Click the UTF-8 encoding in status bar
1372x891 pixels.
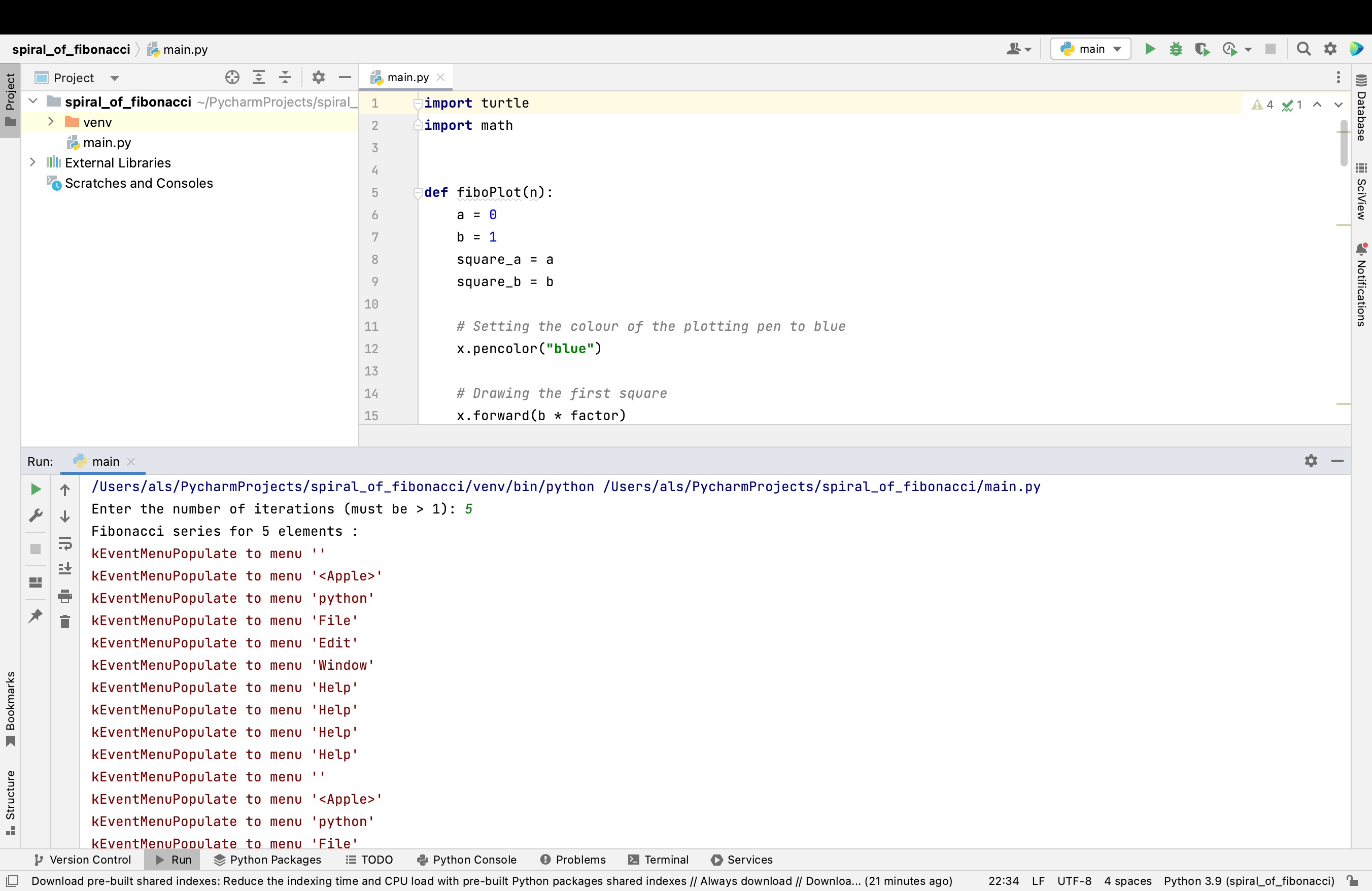click(x=1074, y=881)
